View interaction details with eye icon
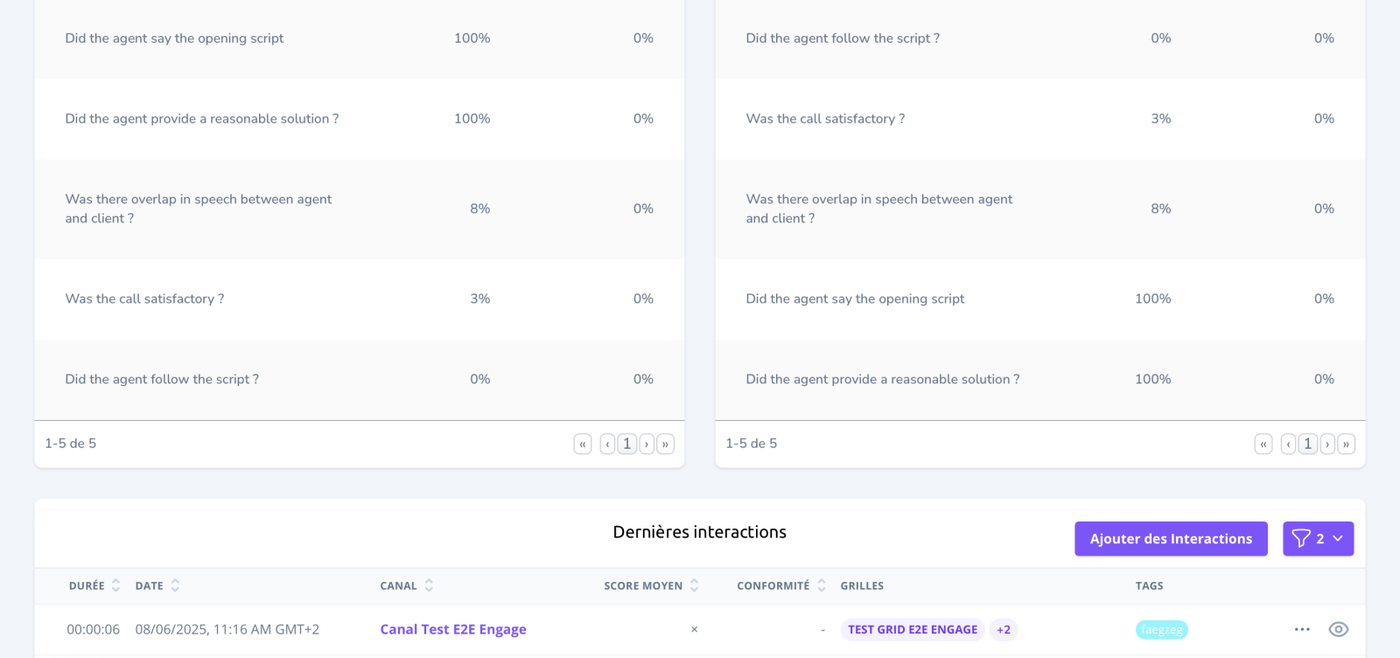Viewport: 1400px width, 658px height. [x=1338, y=629]
